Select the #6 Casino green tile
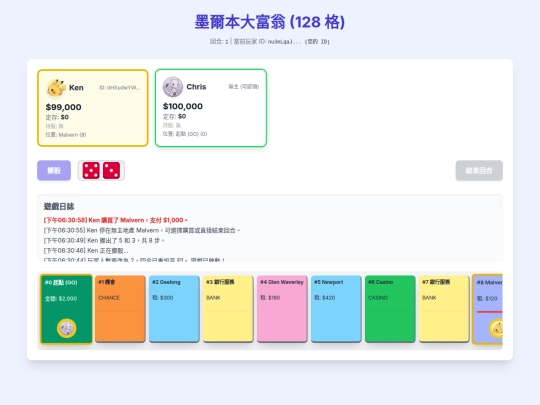 [390, 309]
